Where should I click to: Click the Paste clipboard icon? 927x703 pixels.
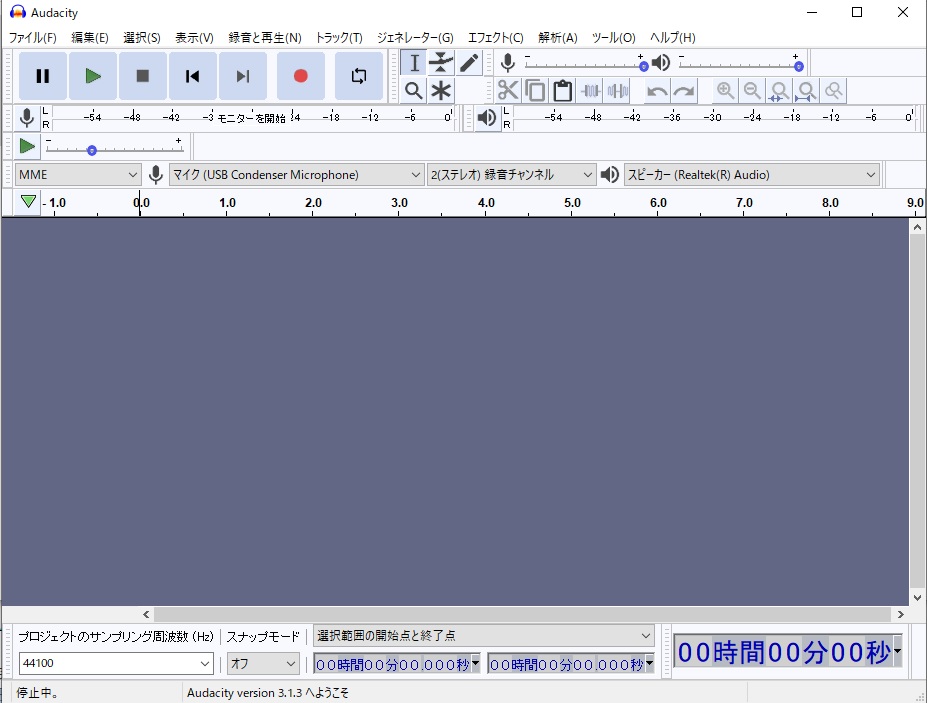coord(562,91)
